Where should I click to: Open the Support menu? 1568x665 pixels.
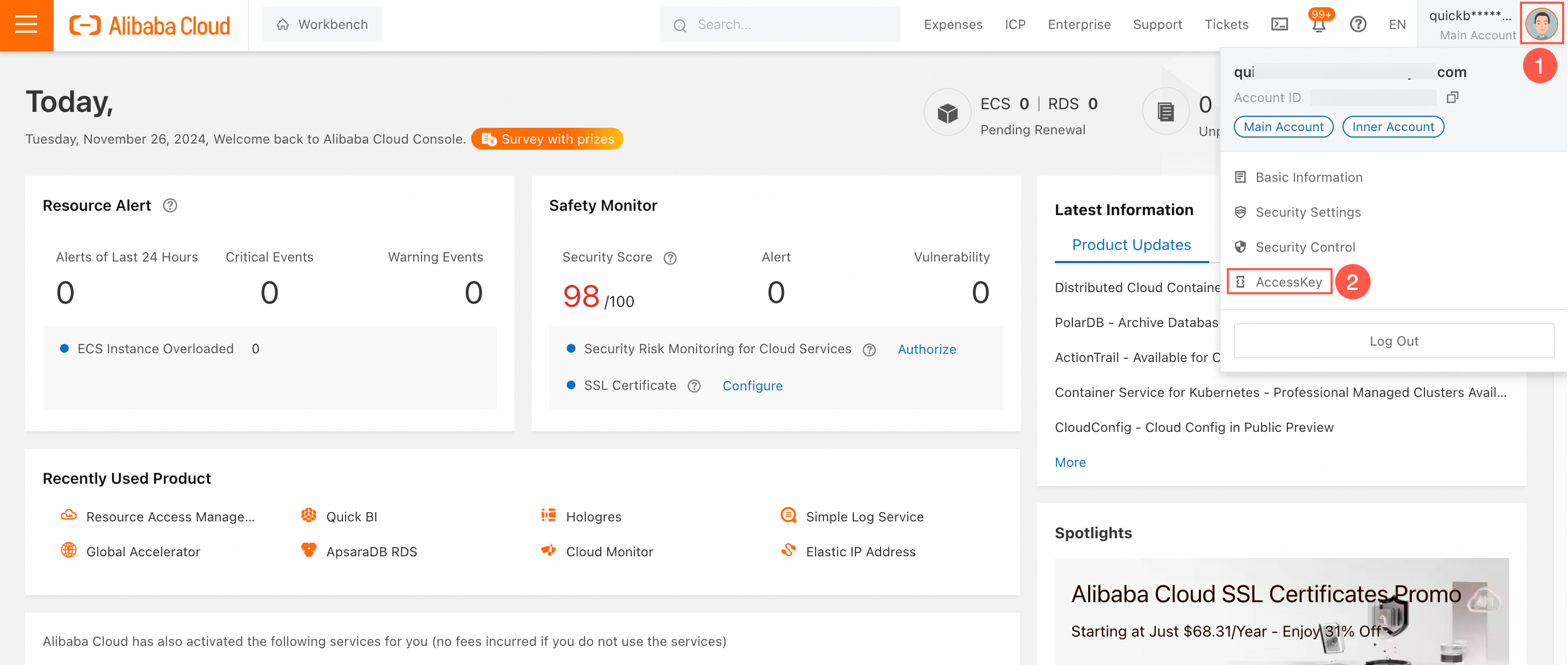pos(1157,25)
